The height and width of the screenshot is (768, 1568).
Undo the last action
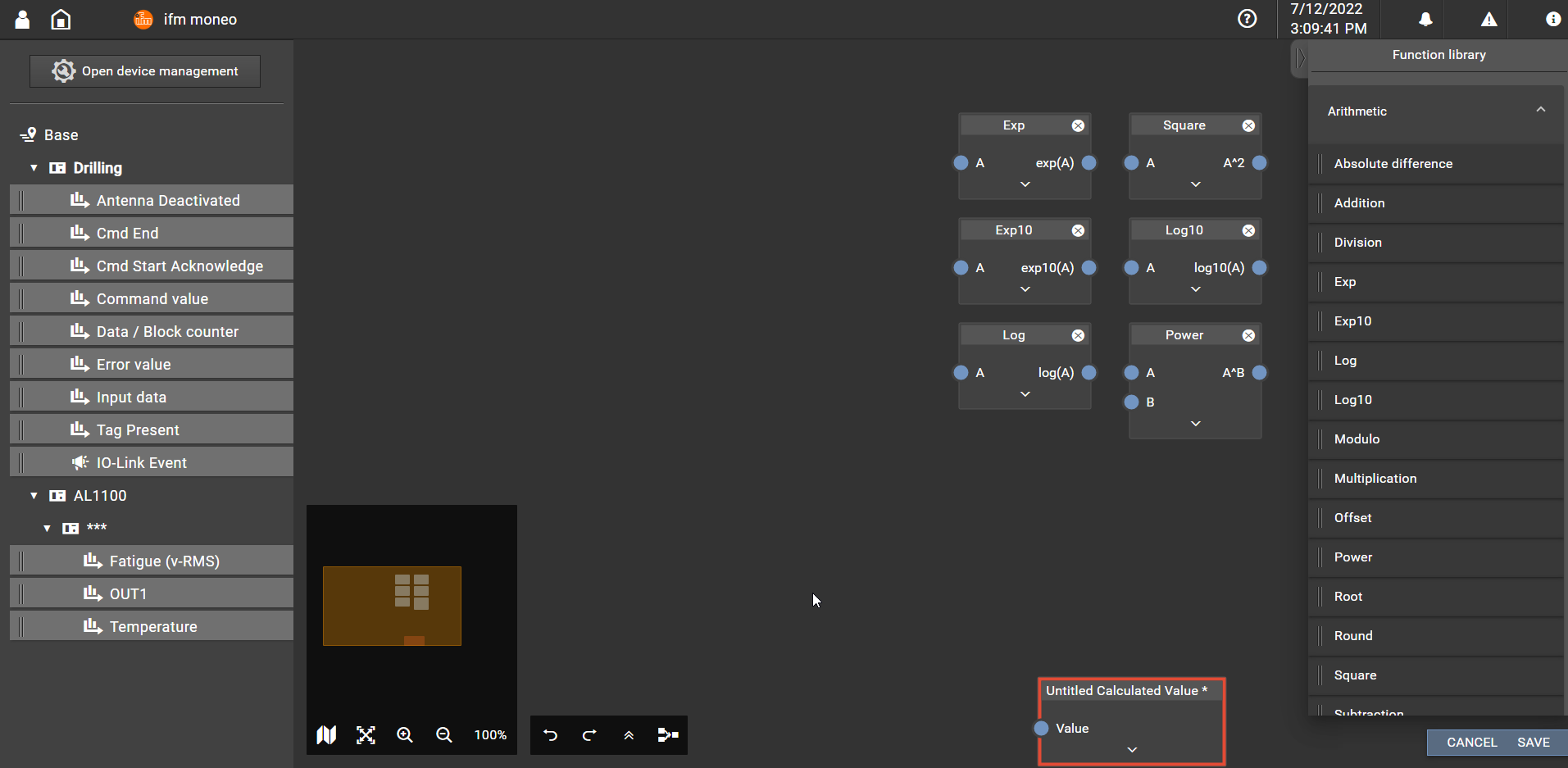(550, 735)
